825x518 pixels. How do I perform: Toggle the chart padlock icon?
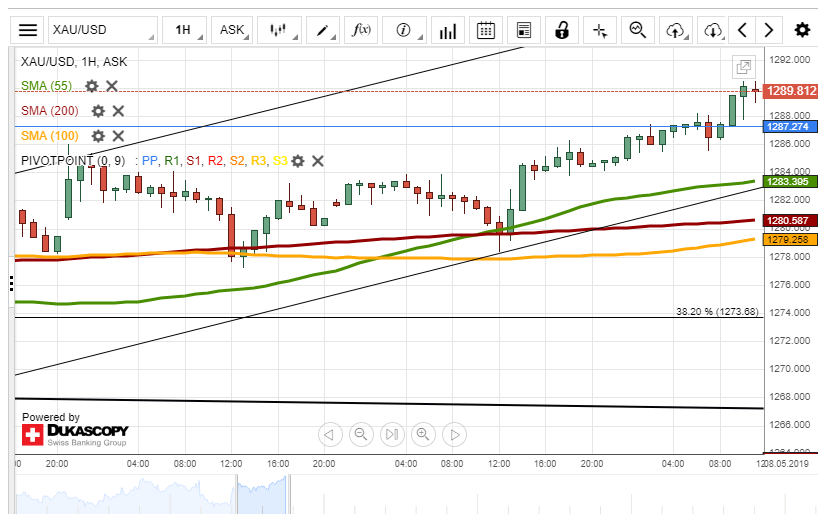(x=562, y=30)
